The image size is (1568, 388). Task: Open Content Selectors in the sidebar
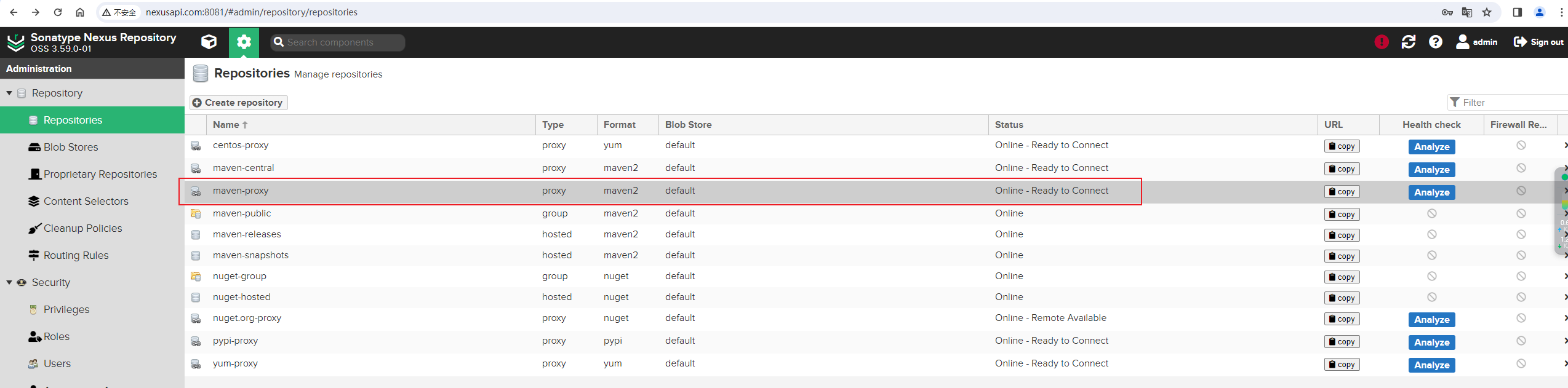point(92,201)
